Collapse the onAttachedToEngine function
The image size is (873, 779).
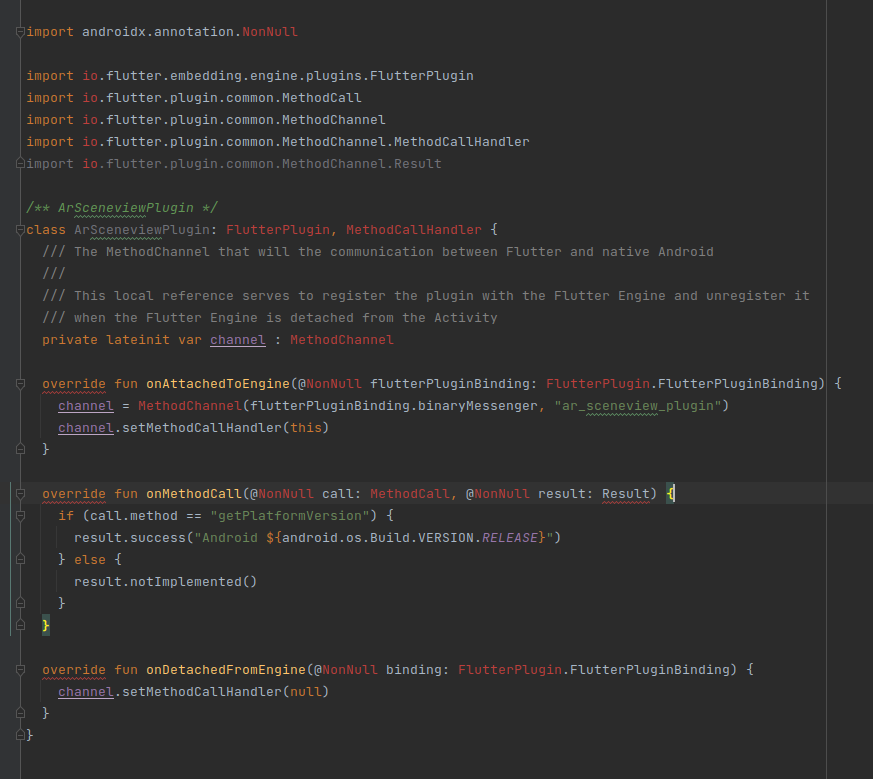(x=20, y=384)
